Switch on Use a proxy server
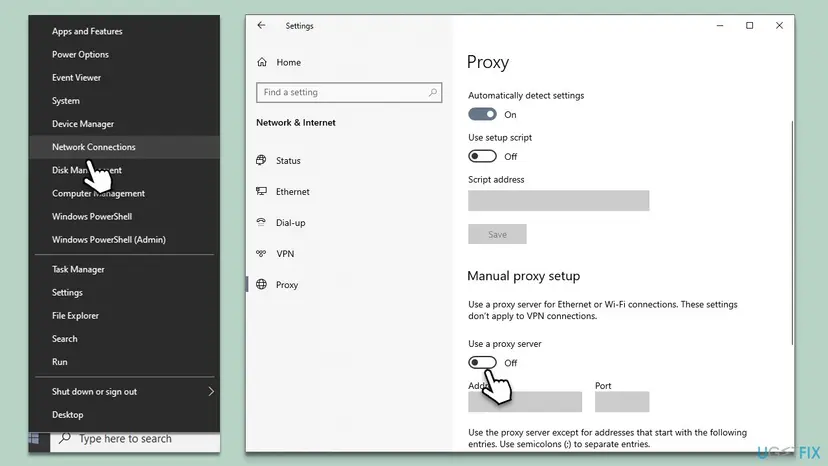This screenshot has width=828, height=466. [x=482, y=362]
